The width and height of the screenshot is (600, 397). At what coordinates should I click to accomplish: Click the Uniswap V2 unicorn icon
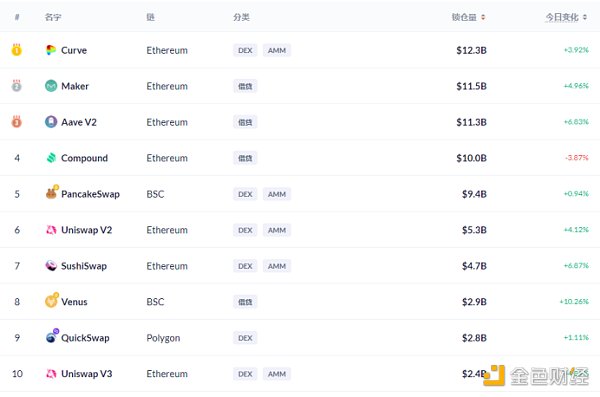pos(51,230)
